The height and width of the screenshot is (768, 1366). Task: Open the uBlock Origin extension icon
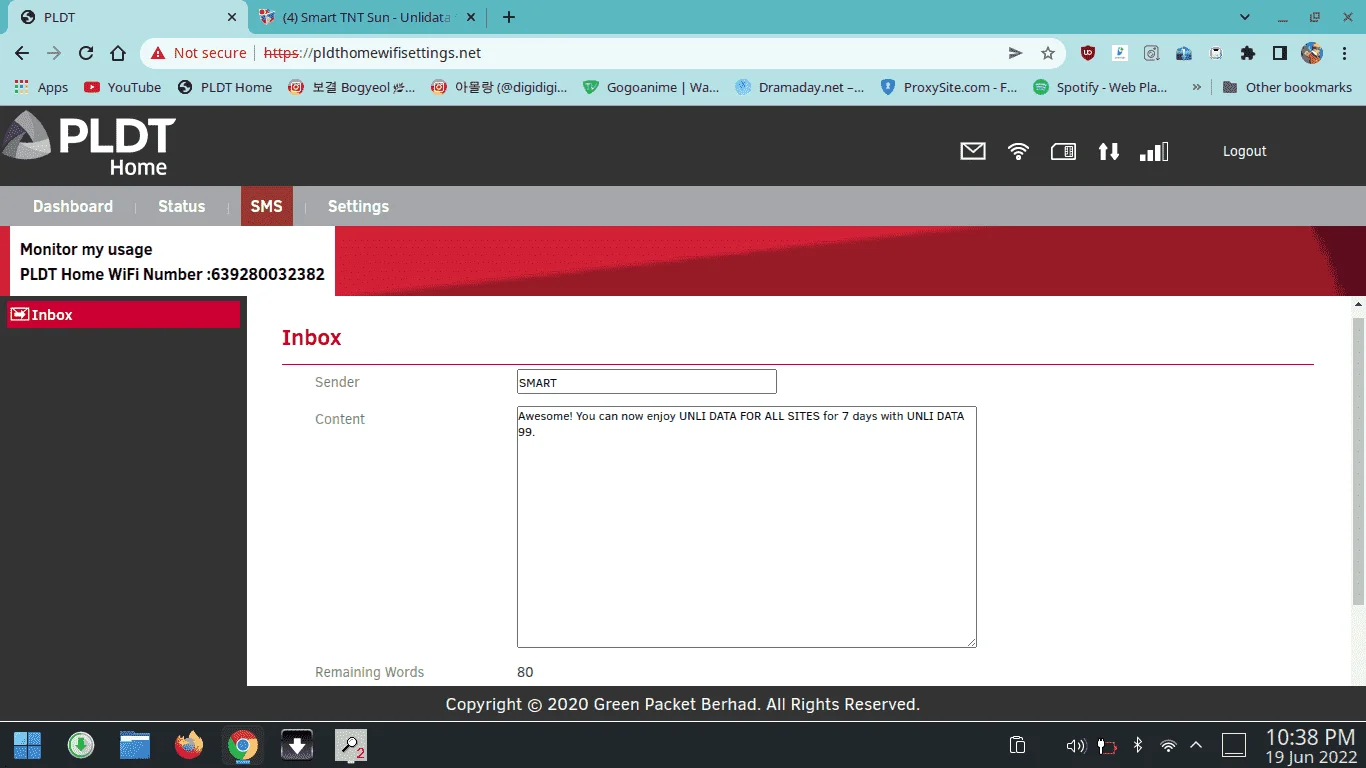click(1088, 53)
